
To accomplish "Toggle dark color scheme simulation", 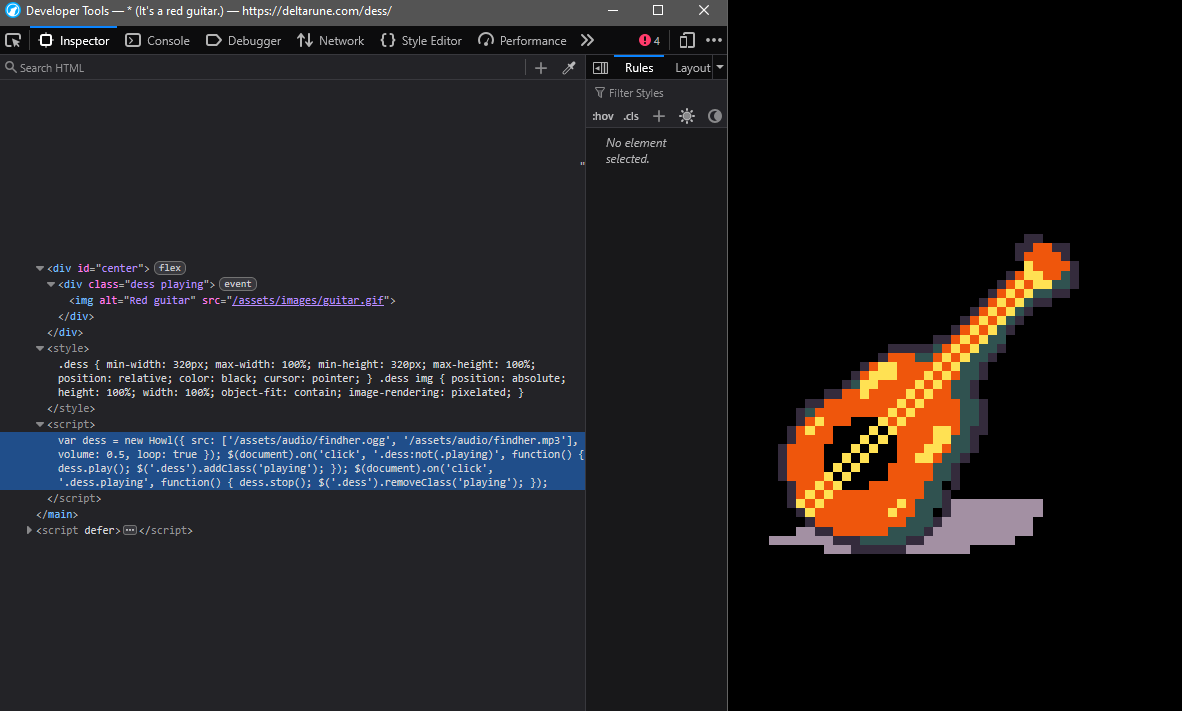I will 715,116.
